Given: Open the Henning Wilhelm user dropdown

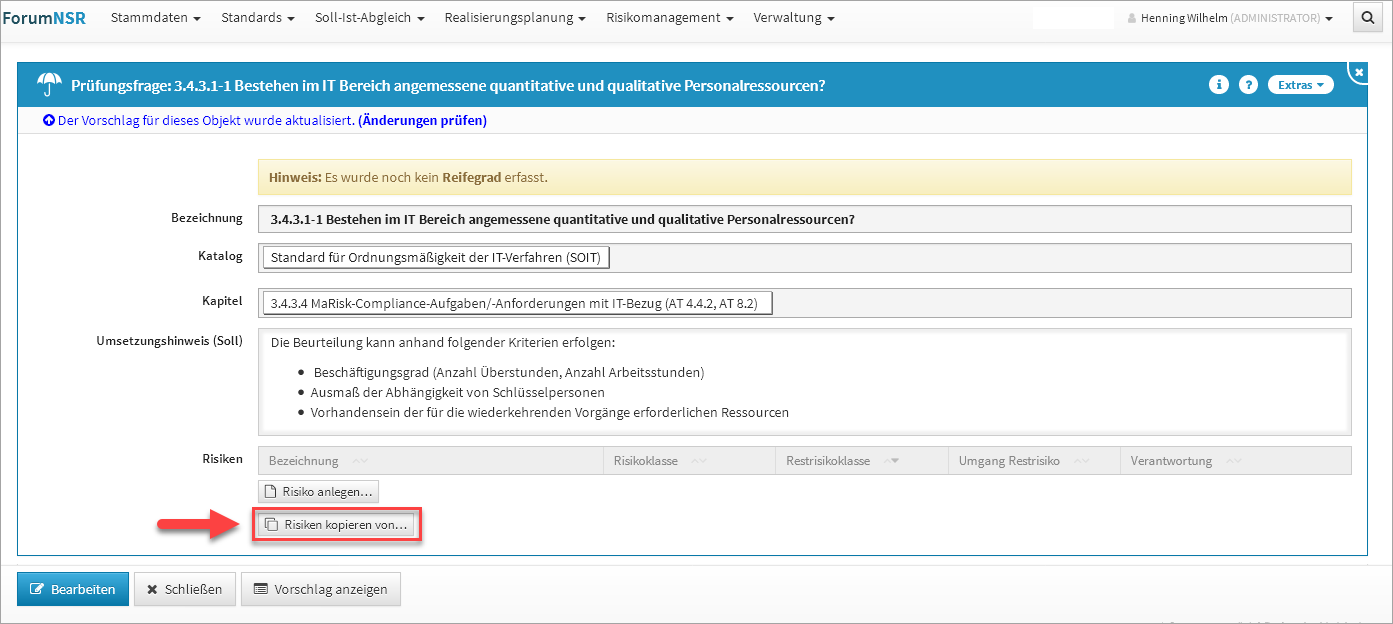Looking at the screenshot, I should point(1230,18).
